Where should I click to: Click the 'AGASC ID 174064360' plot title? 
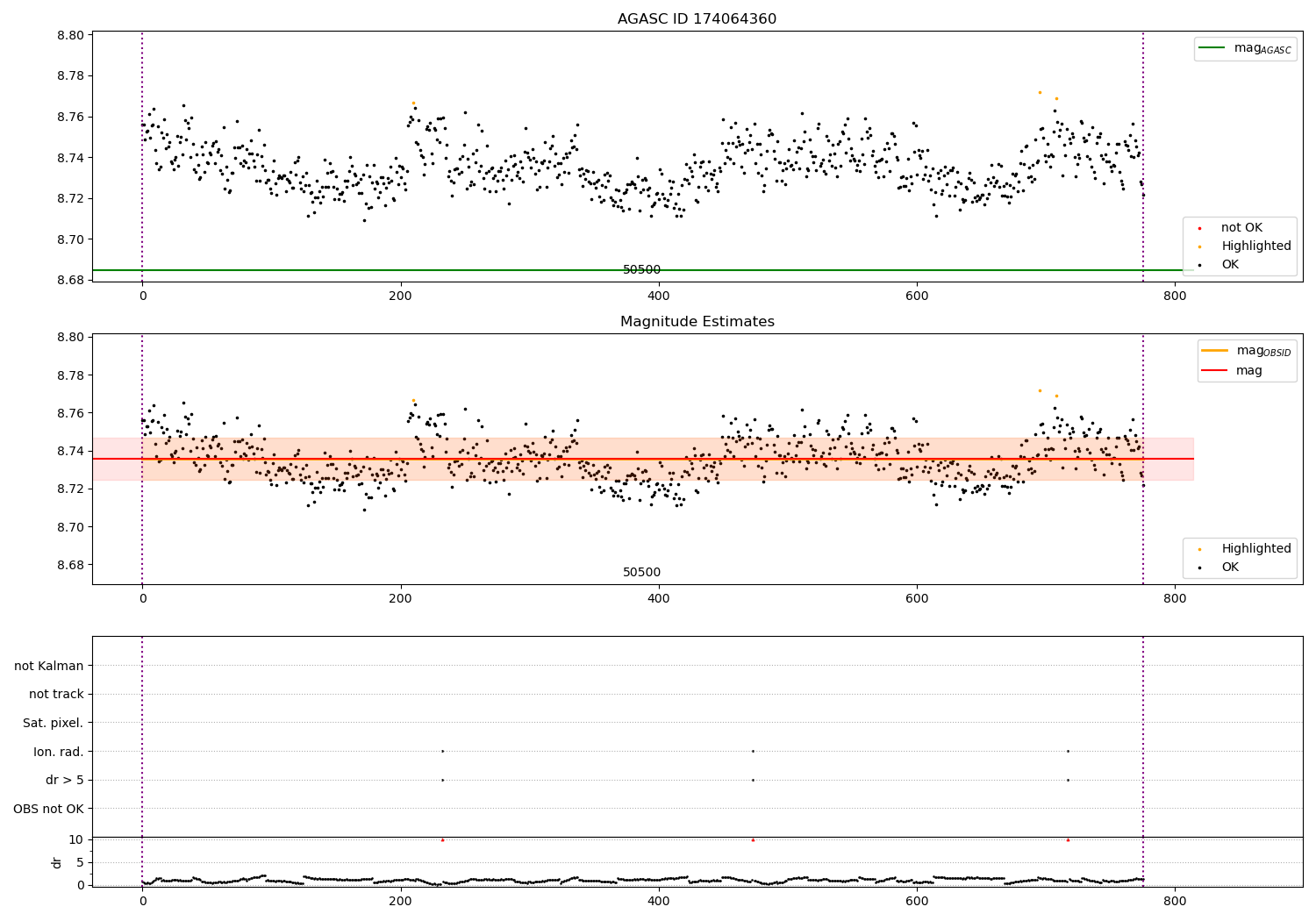(x=697, y=19)
